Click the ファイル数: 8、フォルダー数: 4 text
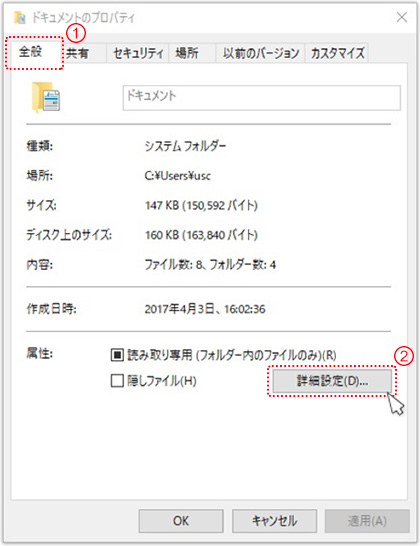Image resolution: width=420 pixels, height=546 pixels. [210, 265]
